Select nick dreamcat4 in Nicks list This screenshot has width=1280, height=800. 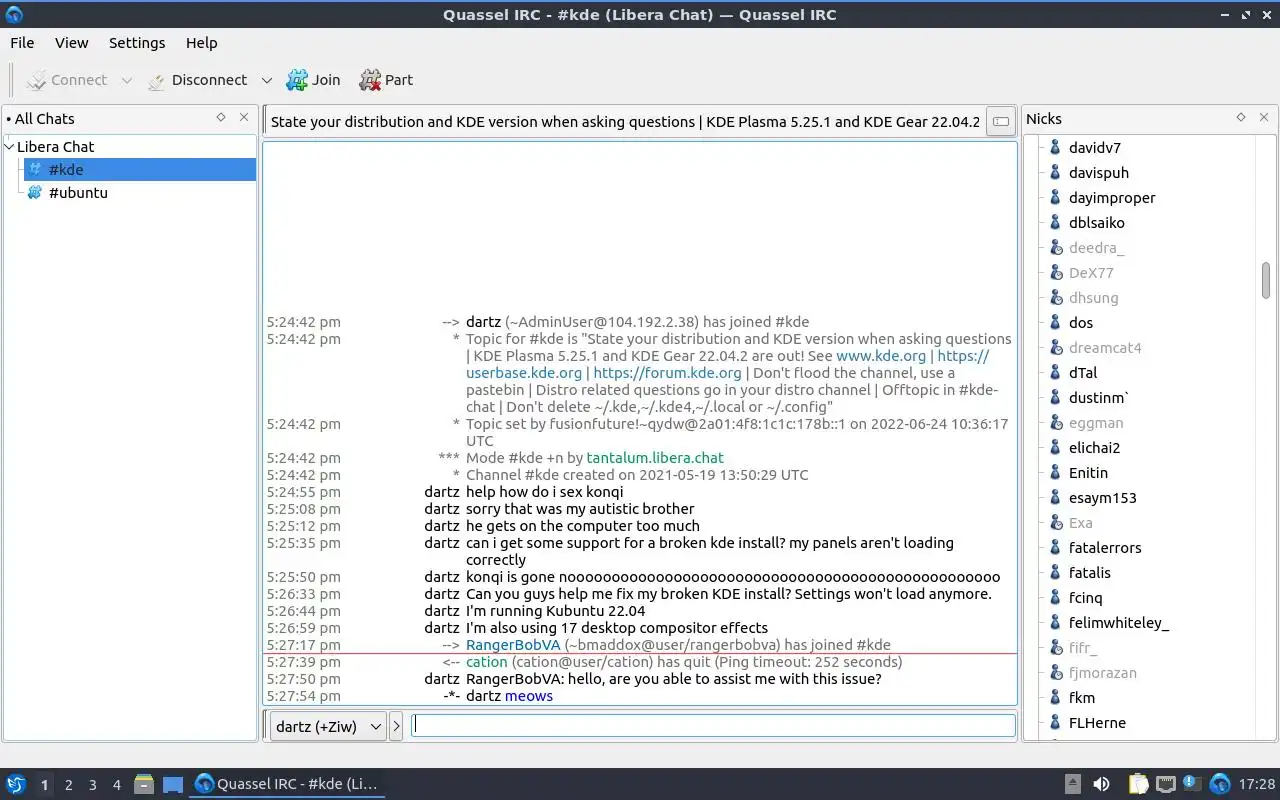tap(1105, 348)
